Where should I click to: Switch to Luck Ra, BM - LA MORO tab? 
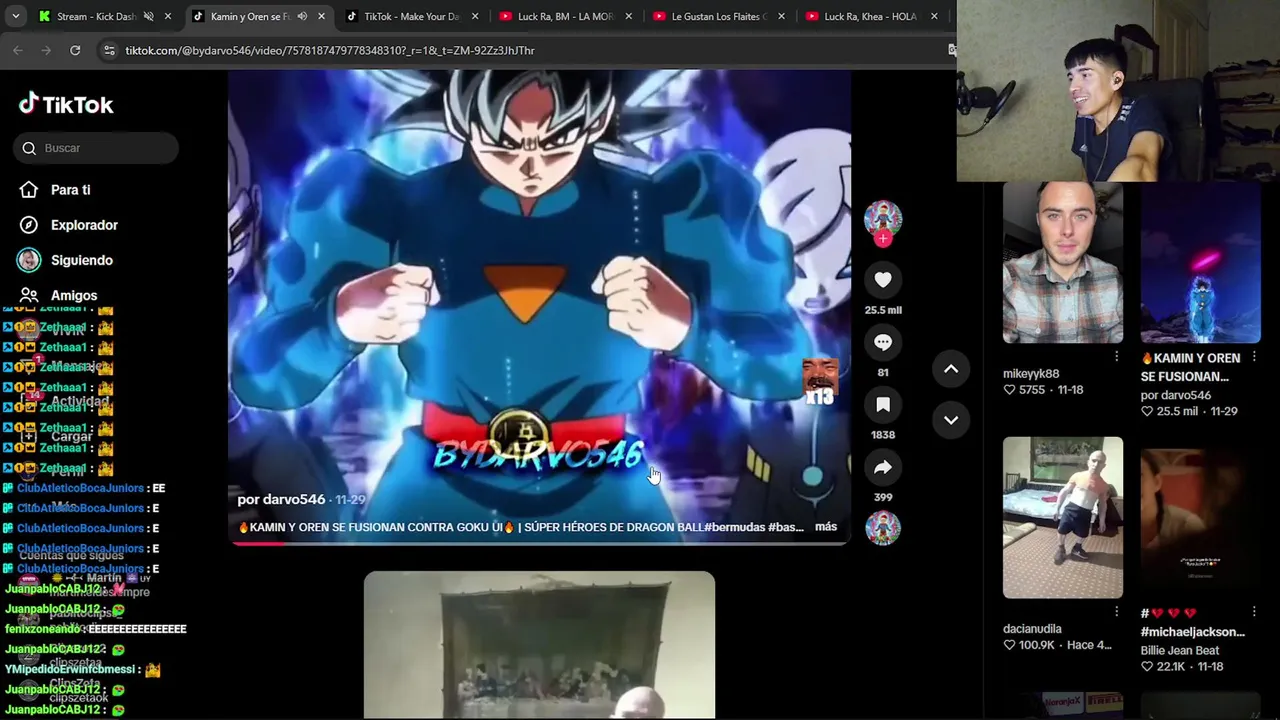(565, 16)
